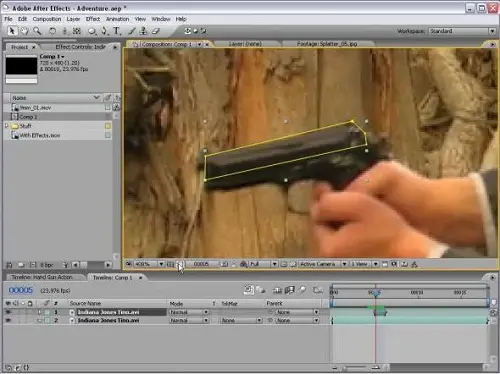
Task: Switch to Timeline: Hand Gun Action tab
Action: 42,277
